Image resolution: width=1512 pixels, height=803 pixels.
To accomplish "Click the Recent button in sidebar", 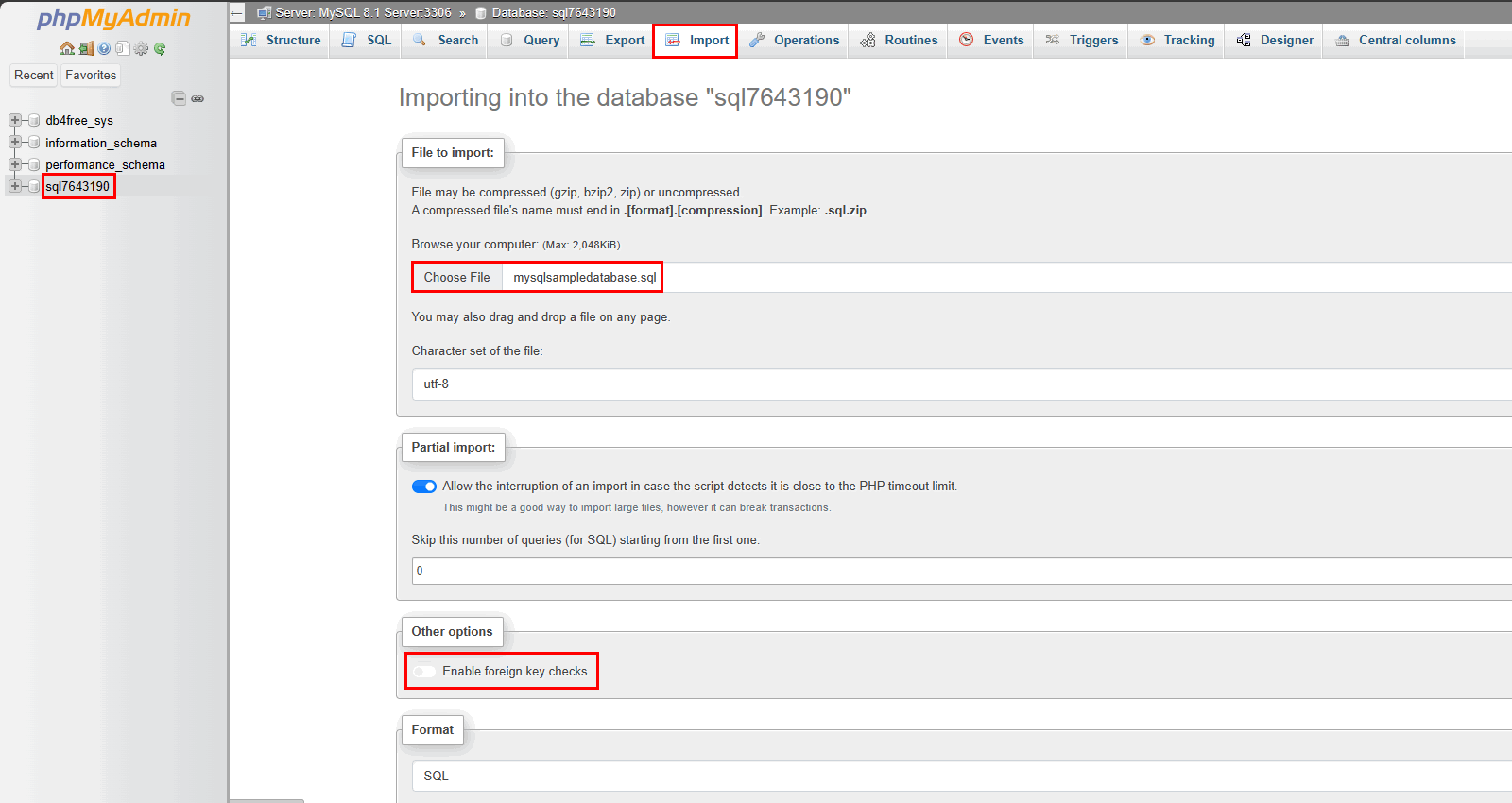I will [34, 76].
